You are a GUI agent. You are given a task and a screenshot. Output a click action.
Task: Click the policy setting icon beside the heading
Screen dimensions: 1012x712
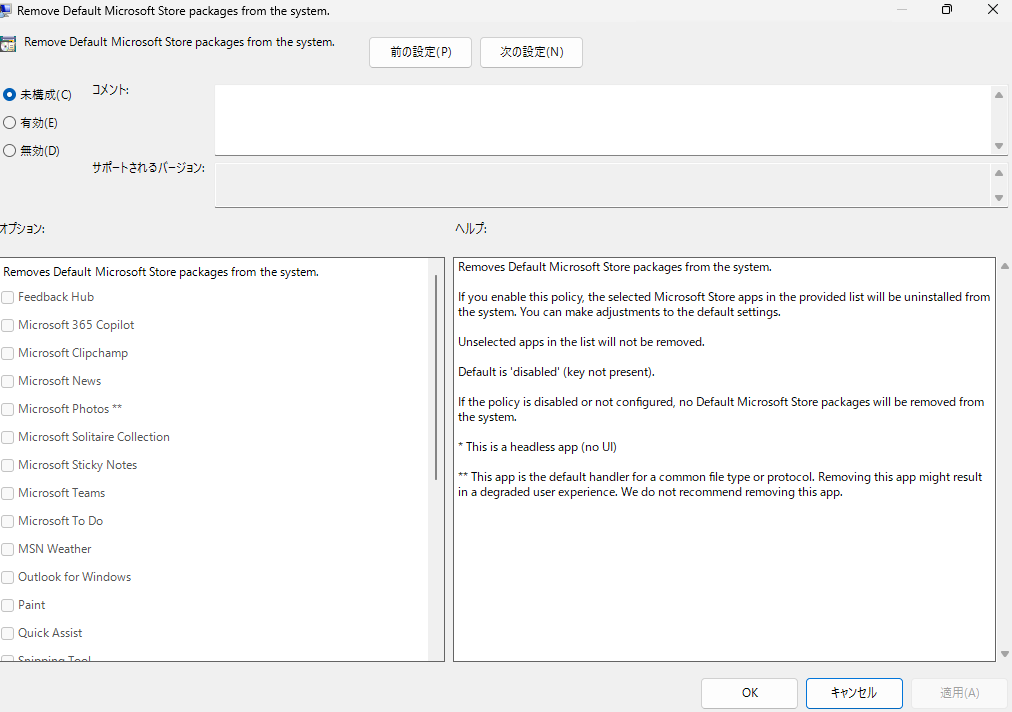pyautogui.click(x=8, y=44)
